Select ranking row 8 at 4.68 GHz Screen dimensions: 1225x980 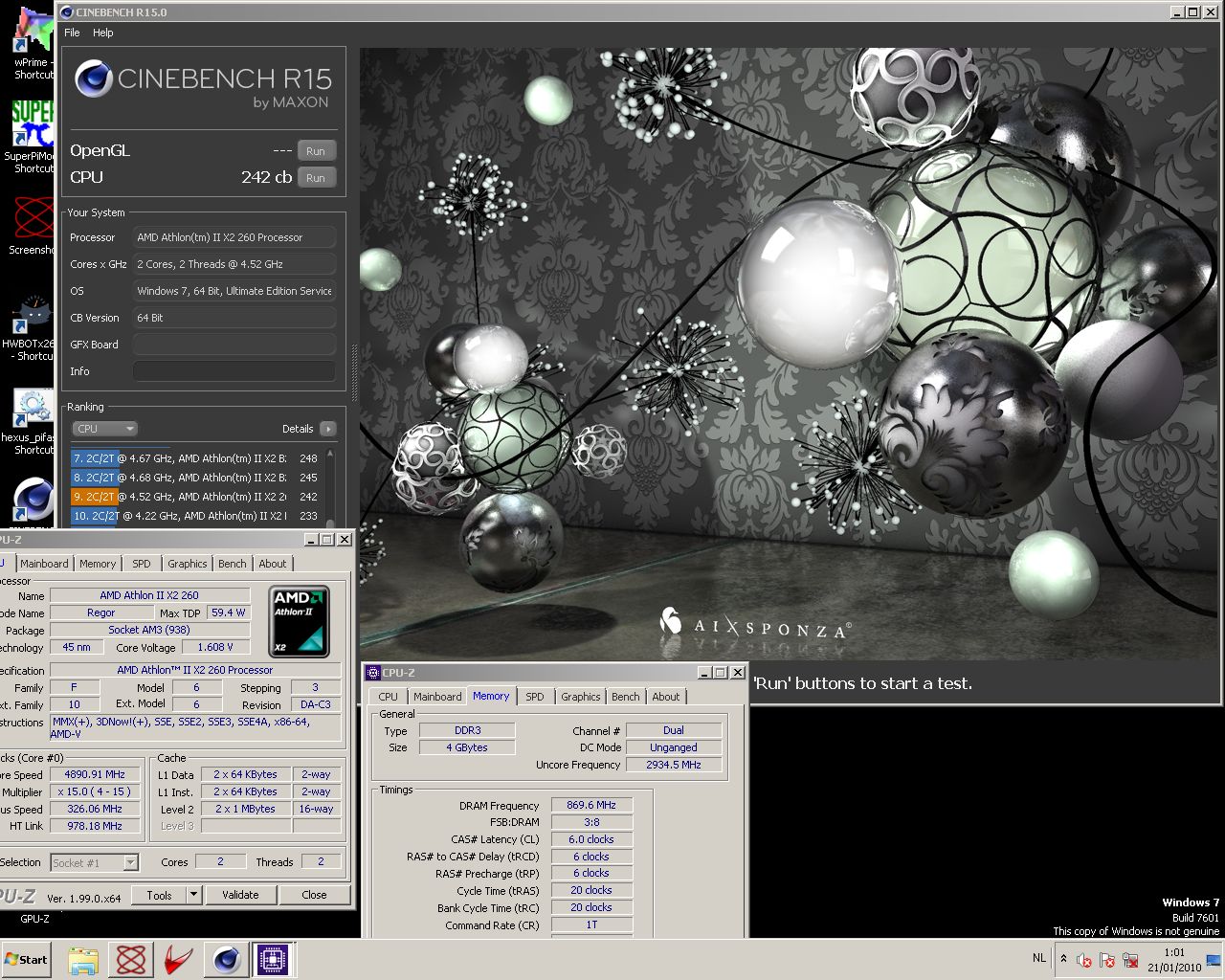[x=195, y=478]
